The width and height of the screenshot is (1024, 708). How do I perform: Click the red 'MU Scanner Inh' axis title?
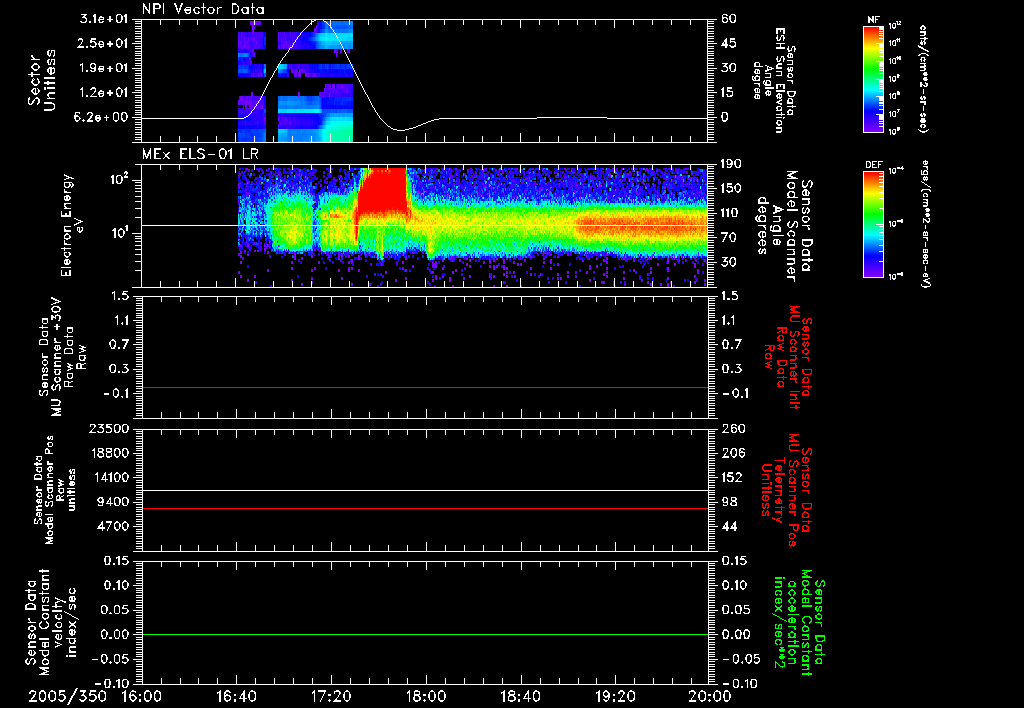click(788, 356)
